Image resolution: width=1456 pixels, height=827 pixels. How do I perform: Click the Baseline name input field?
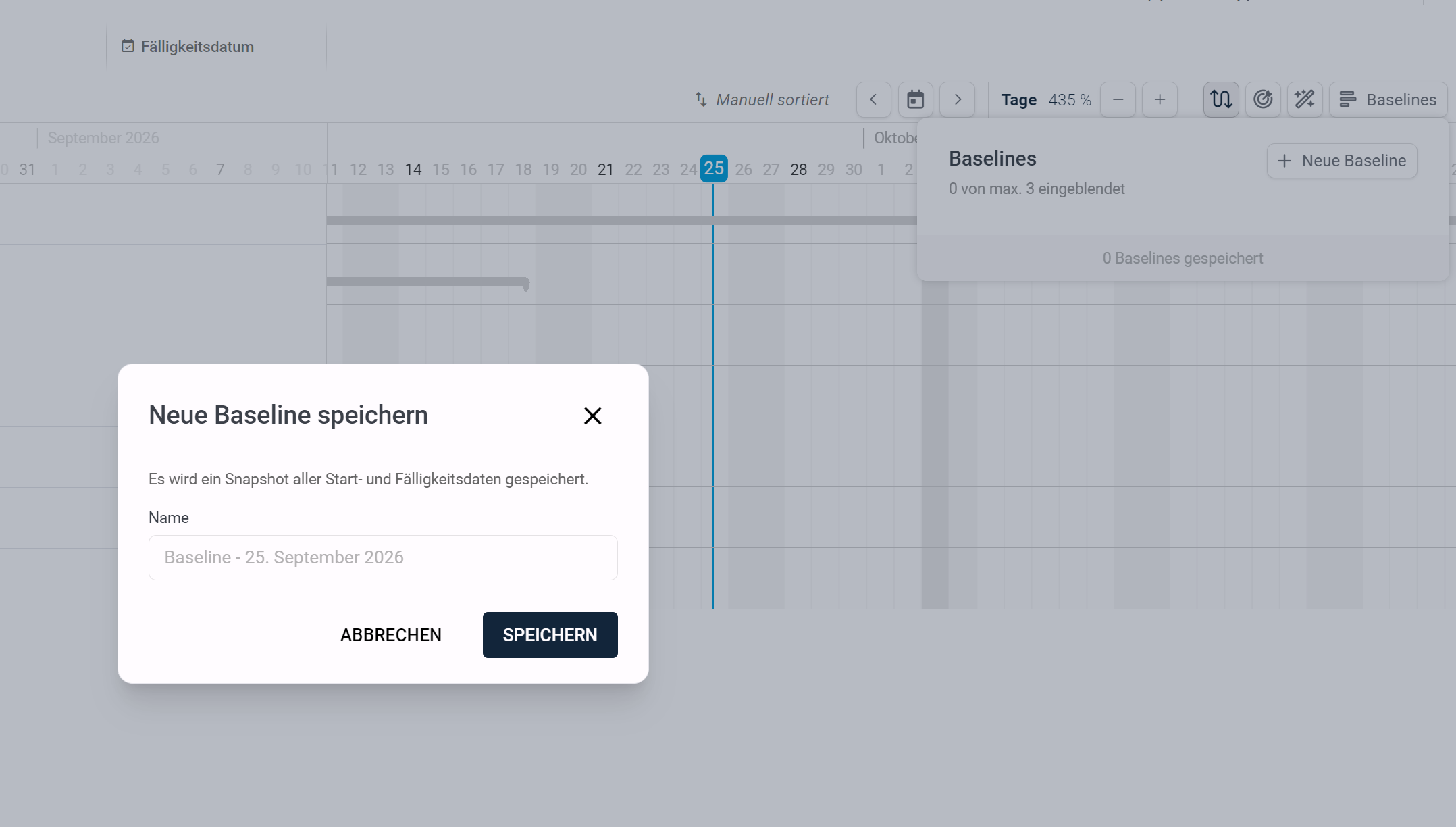point(383,557)
